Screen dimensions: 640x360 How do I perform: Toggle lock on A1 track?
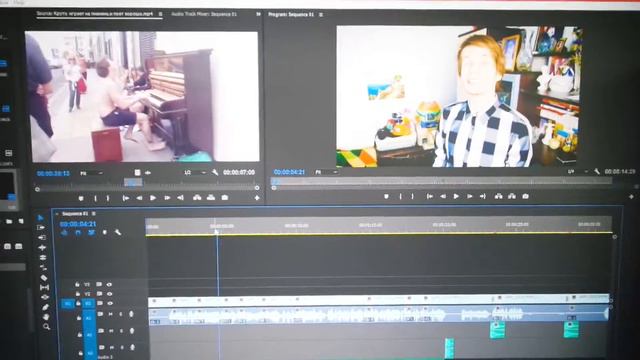tap(79, 317)
